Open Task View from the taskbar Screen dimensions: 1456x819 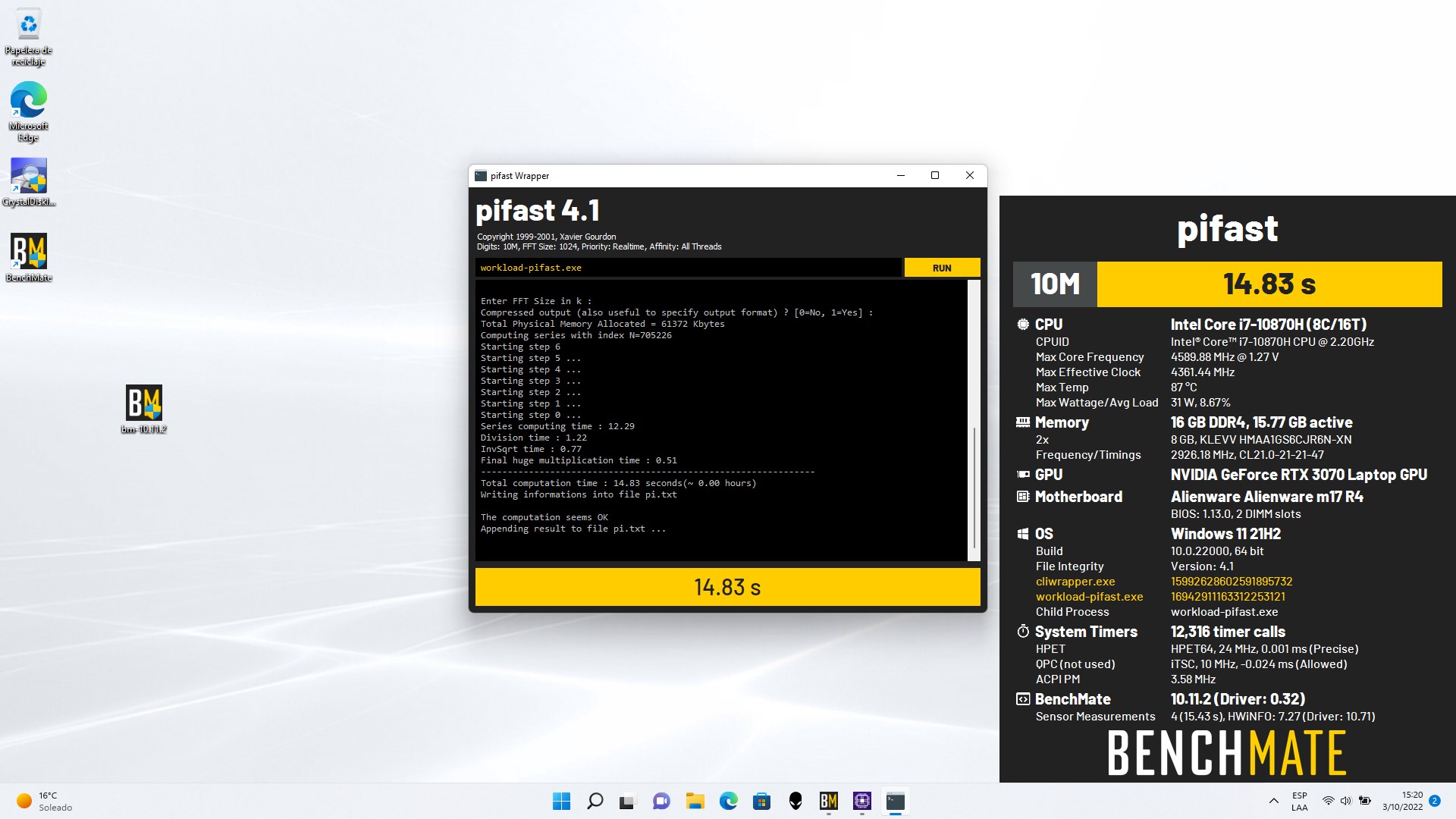pos(628,801)
